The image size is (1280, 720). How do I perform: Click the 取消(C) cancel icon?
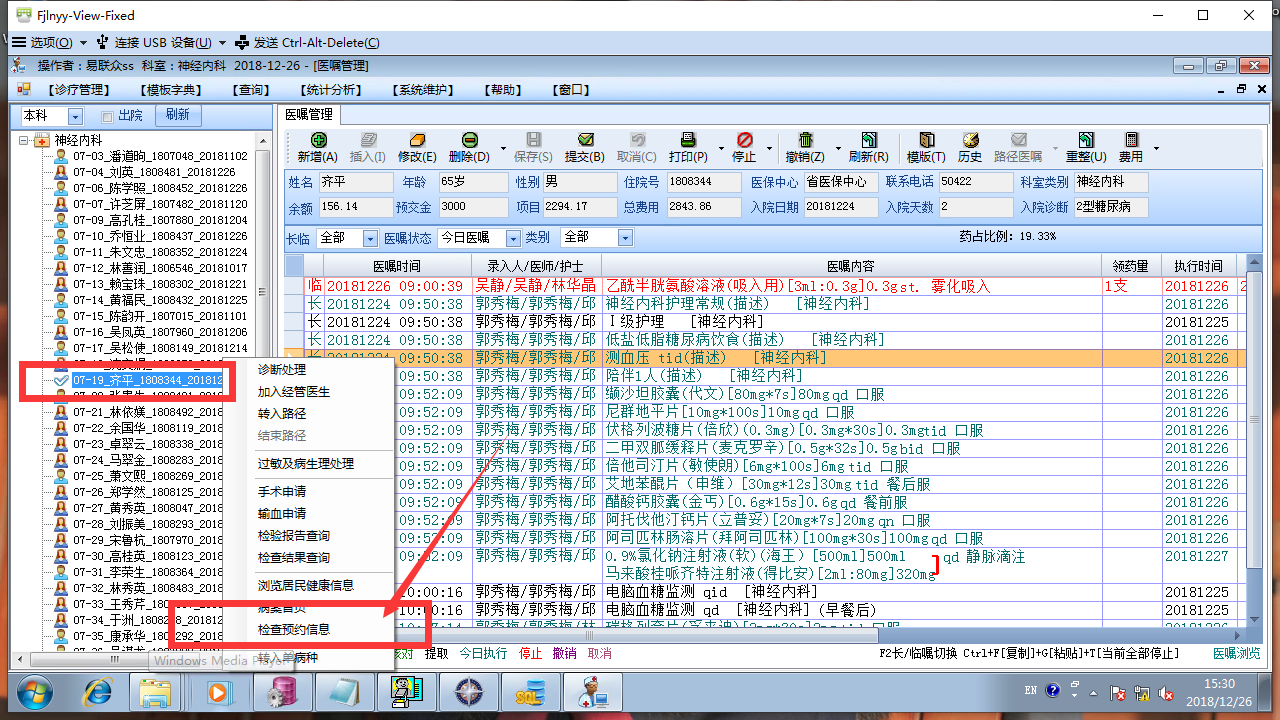point(636,141)
